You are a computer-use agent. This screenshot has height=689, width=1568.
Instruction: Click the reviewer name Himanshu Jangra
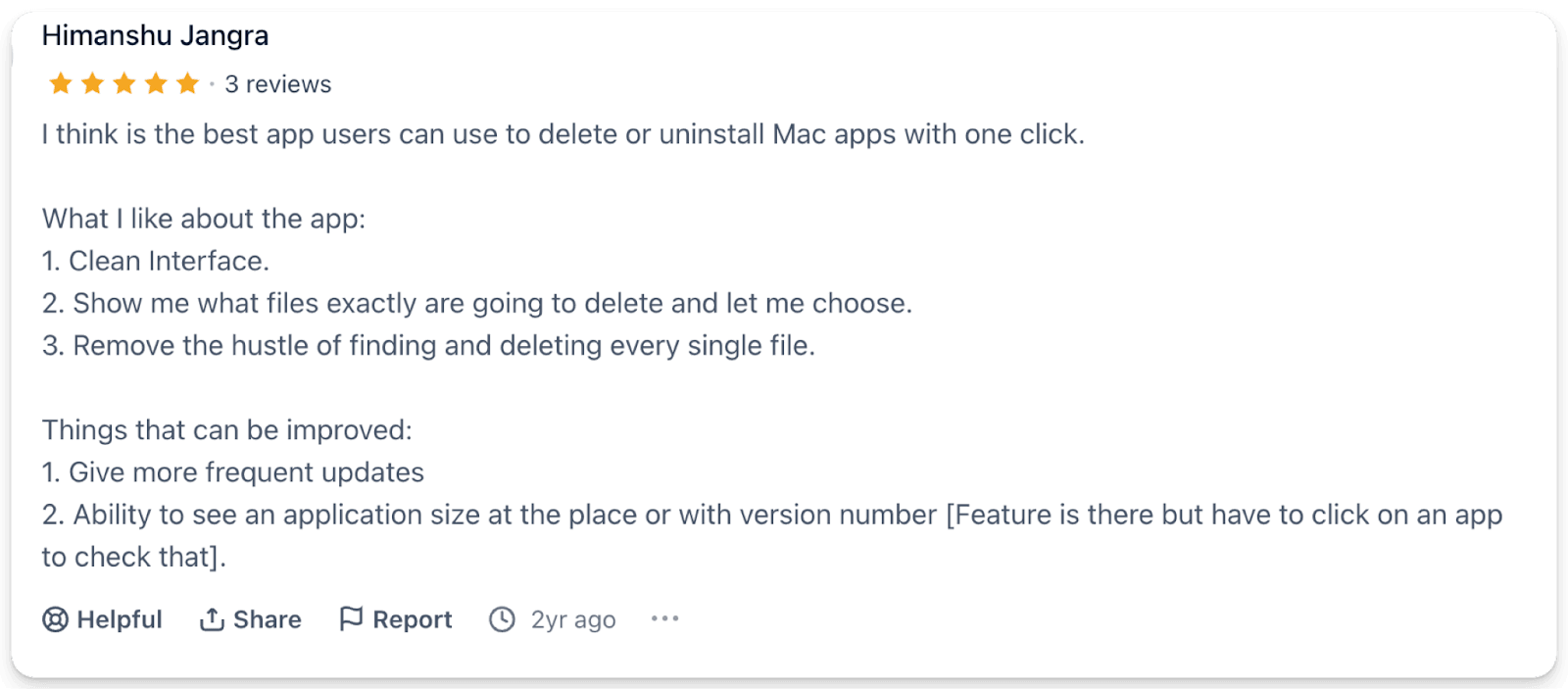click(155, 35)
